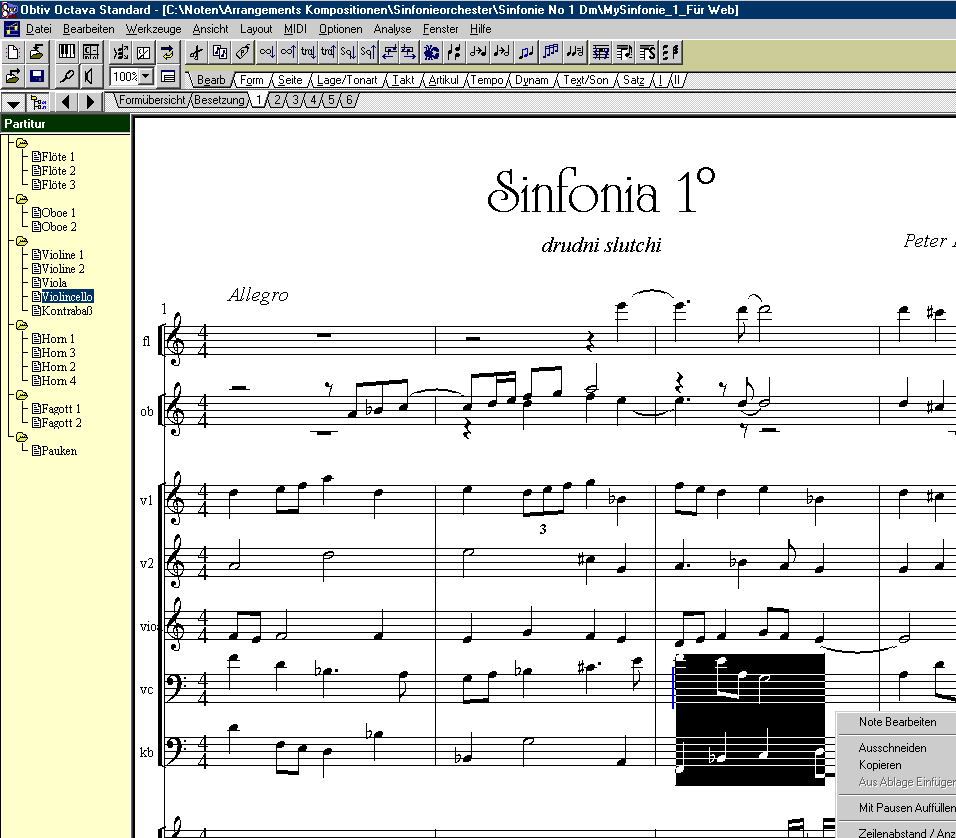Collapse the folder containing Horn 1
This screenshot has width=956, height=838.
tap(22, 325)
